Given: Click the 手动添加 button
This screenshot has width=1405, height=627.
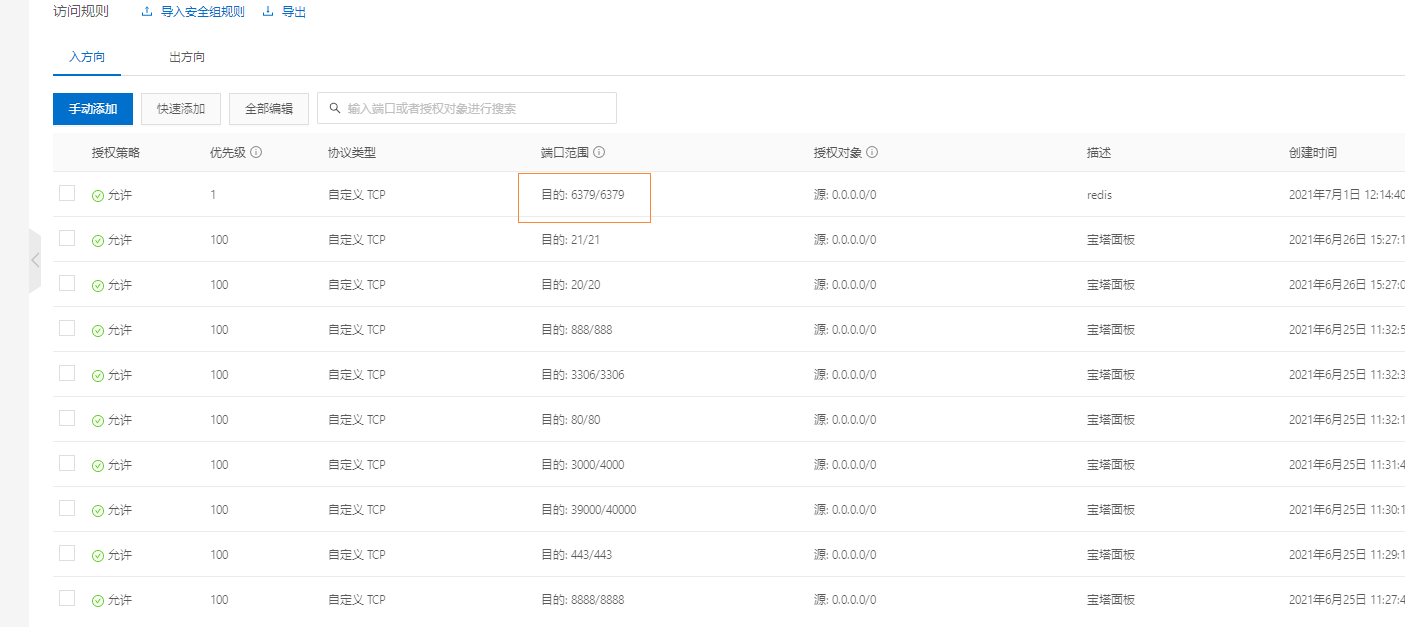Looking at the screenshot, I should 93,109.
